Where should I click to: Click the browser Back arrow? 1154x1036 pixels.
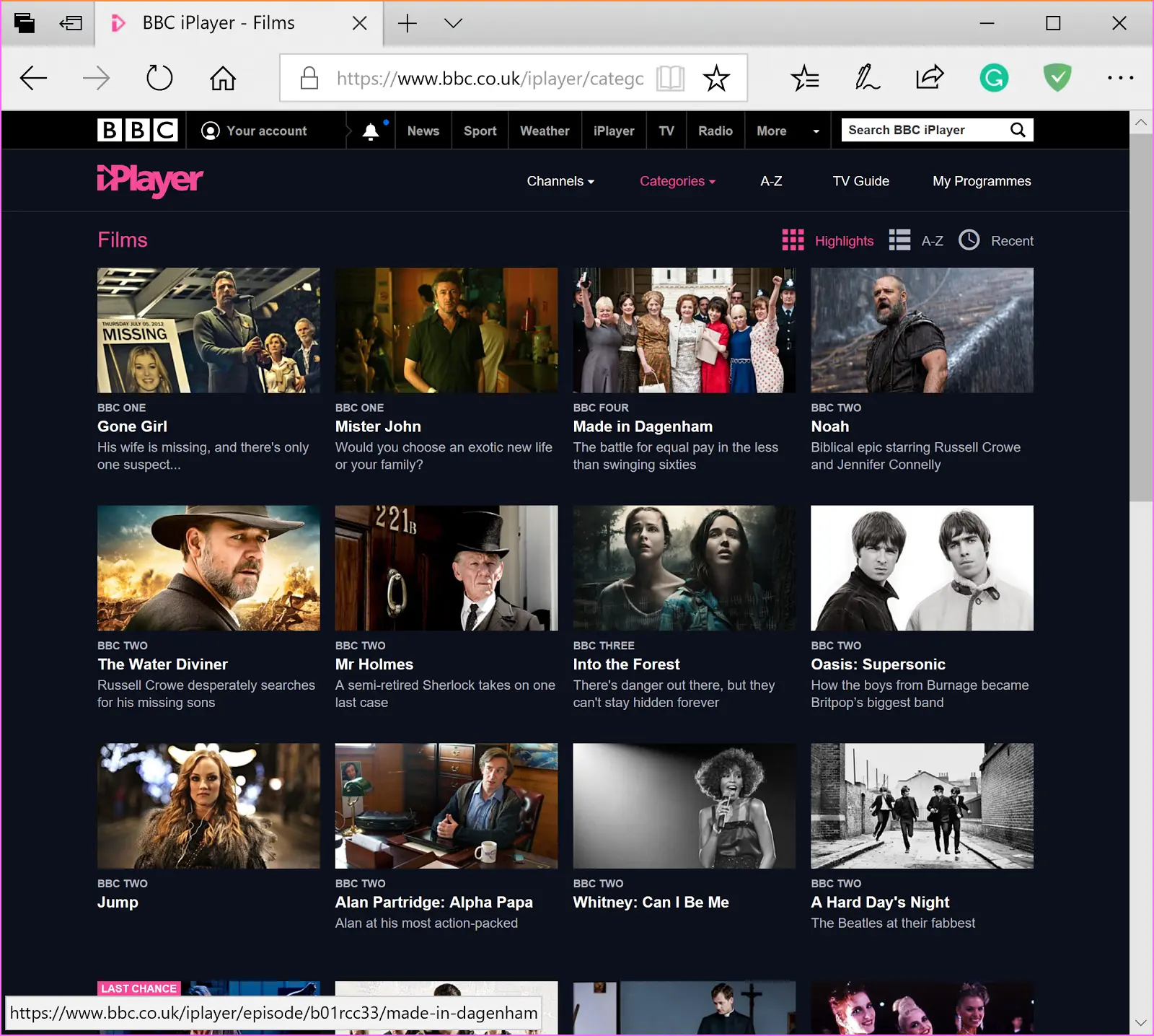coord(33,78)
